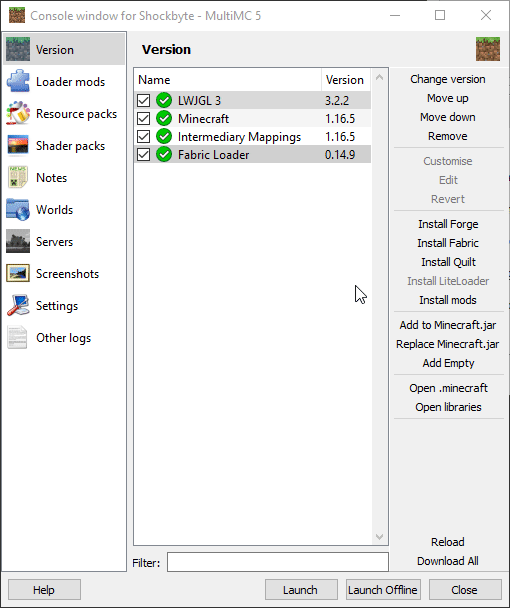Viewport: 510px width, 608px height.
Task: Open the Worlds folder globe icon
Action: pos(18,209)
